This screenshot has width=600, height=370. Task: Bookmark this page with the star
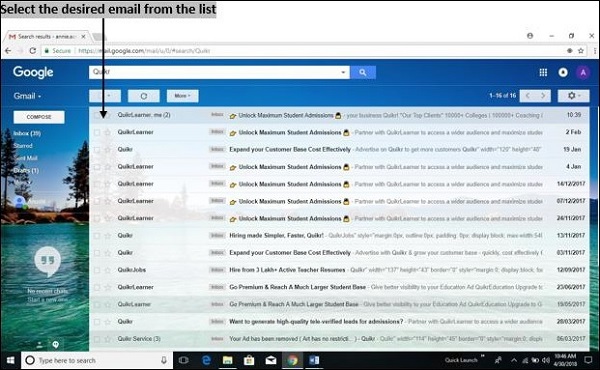pos(581,51)
